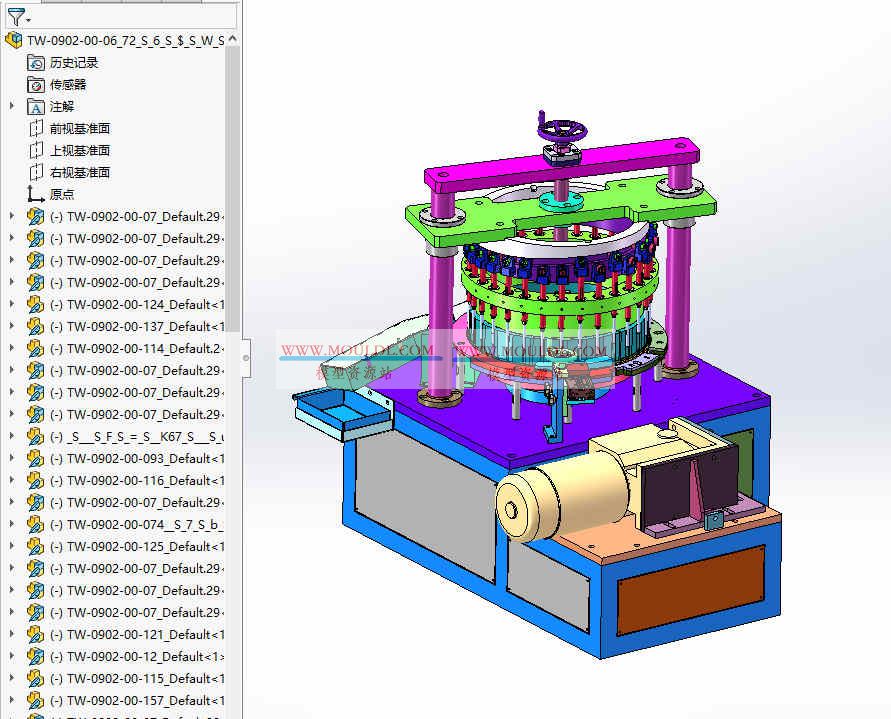Click the top-level assembly icon for TW-0902-00-06
This screenshot has width=891, height=719.
click(x=14, y=40)
